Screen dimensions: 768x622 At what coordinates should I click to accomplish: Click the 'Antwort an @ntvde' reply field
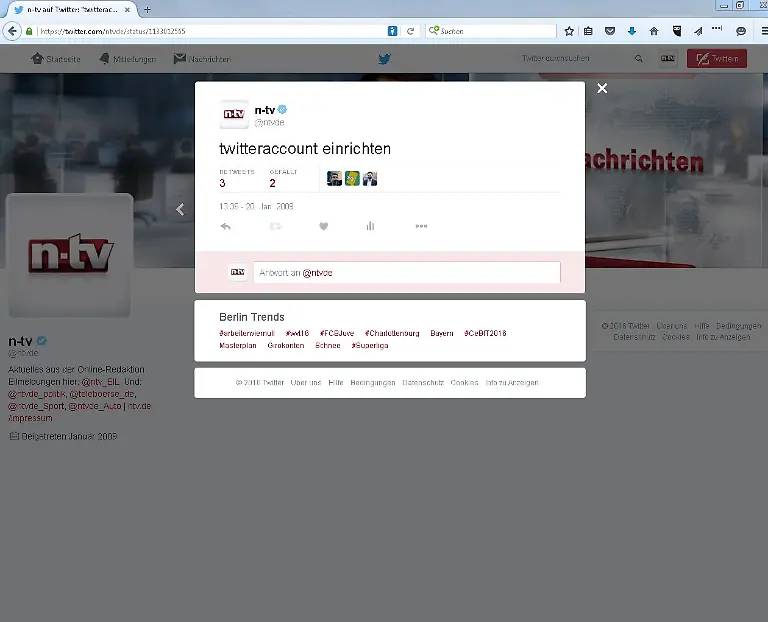coord(406,272)
